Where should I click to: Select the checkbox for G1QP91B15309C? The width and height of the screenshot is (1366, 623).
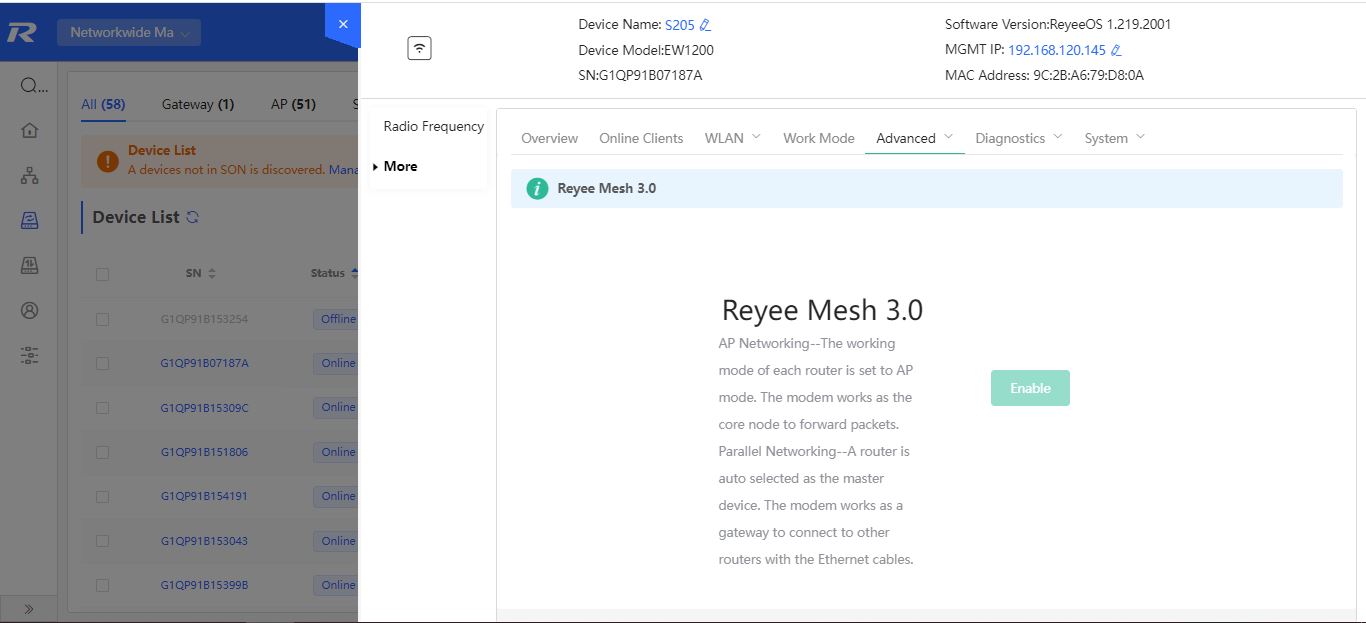(x=102, y=408)
